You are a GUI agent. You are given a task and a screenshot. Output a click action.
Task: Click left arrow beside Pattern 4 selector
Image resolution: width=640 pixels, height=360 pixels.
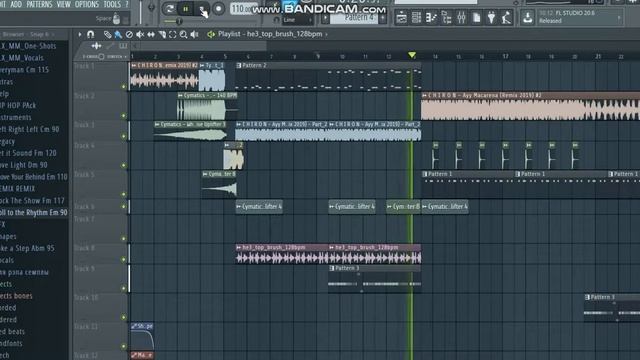pyautogui.click(x=325, y=18)
